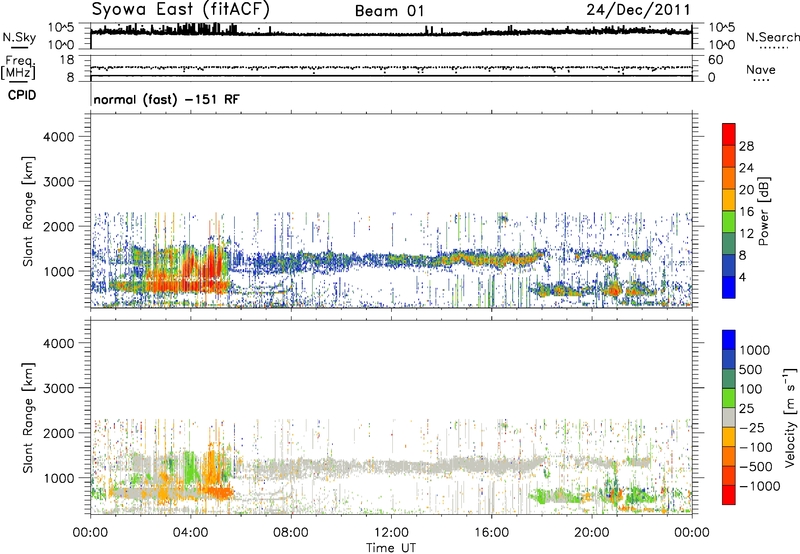Click the dotted line sample under 'Nave'
Image resolution: width=800 pixels, height=554 pixels.
761,80
